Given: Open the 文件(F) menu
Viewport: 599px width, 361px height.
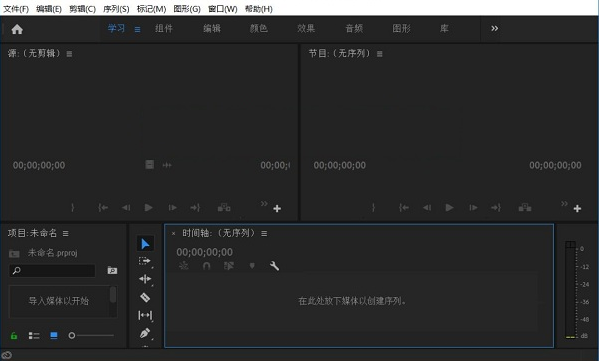Looking at the screenshot, I should click(16, 9).
